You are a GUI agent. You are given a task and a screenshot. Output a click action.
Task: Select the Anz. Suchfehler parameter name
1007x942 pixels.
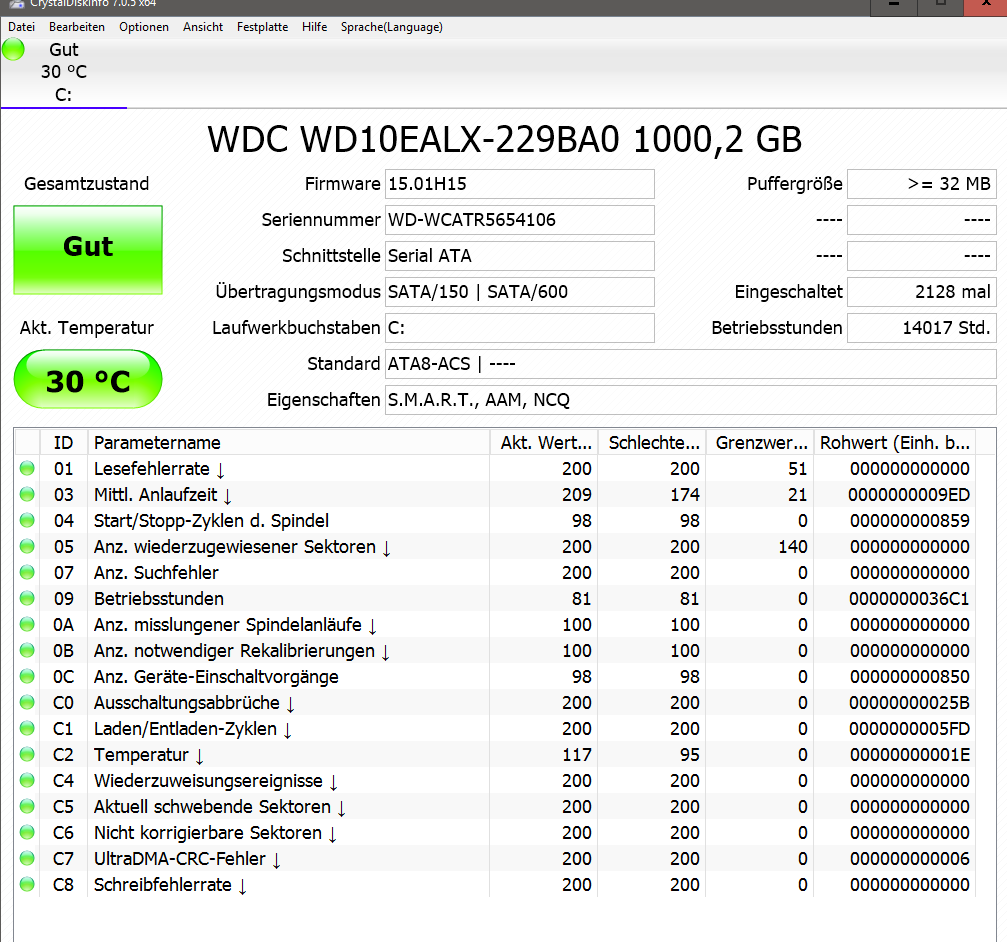point(156,573)
